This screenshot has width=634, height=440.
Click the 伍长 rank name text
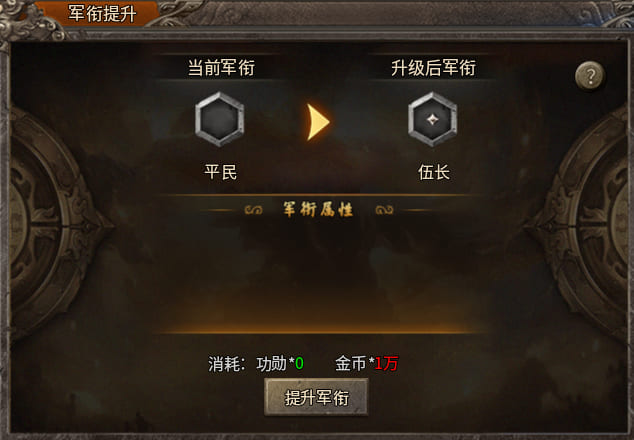[x=433, y=172]
